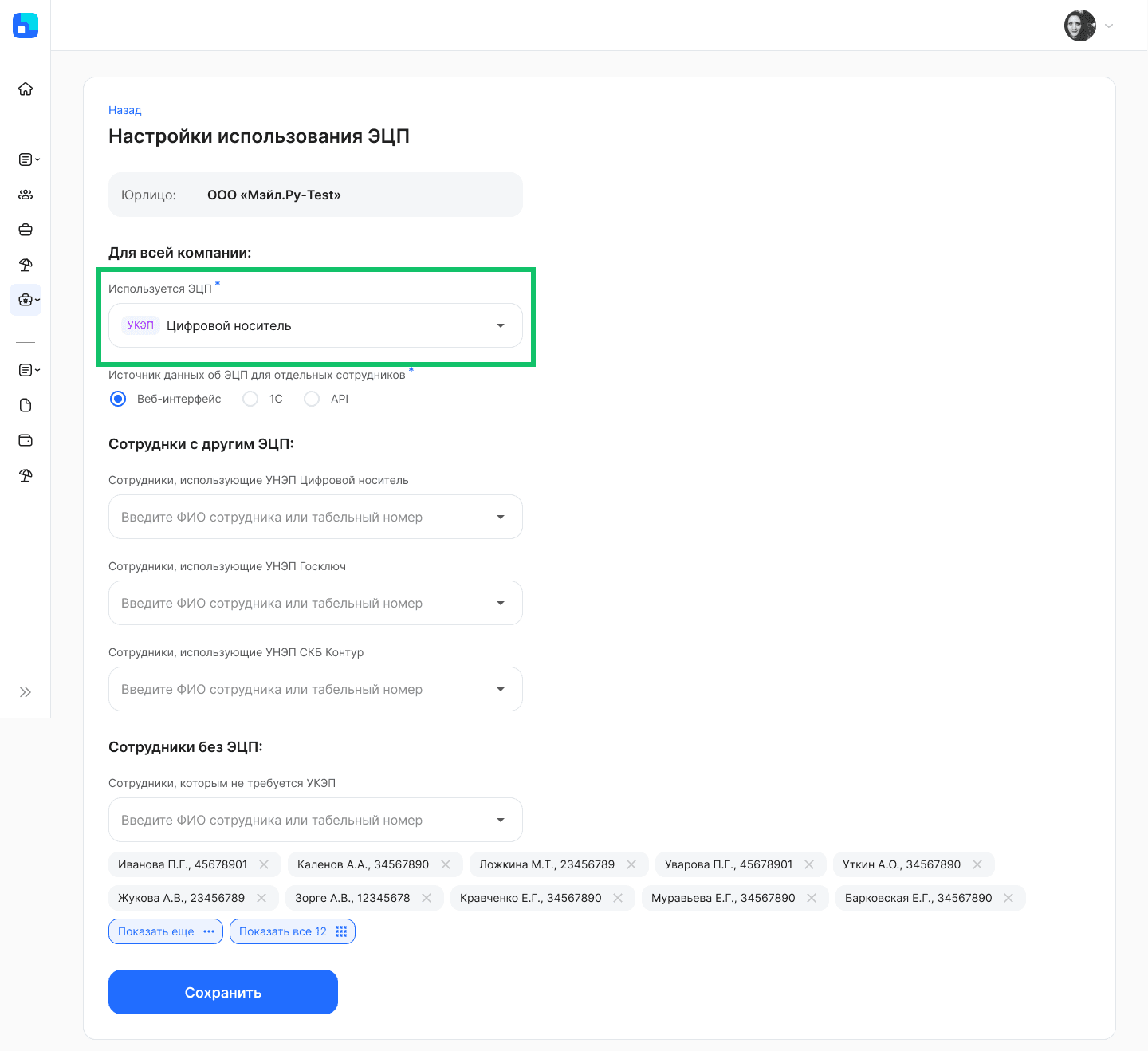The image size is (1148, 1051).
Task: Open the lower beach umbrella sidebar icon
Action: tap(26, 475)
